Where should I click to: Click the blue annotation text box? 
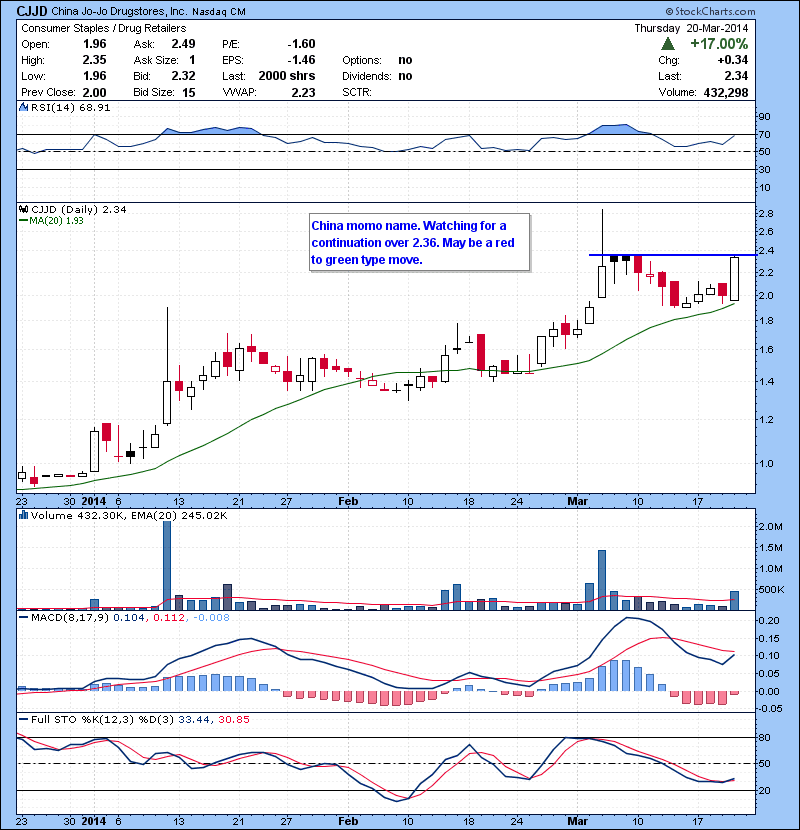419,242
